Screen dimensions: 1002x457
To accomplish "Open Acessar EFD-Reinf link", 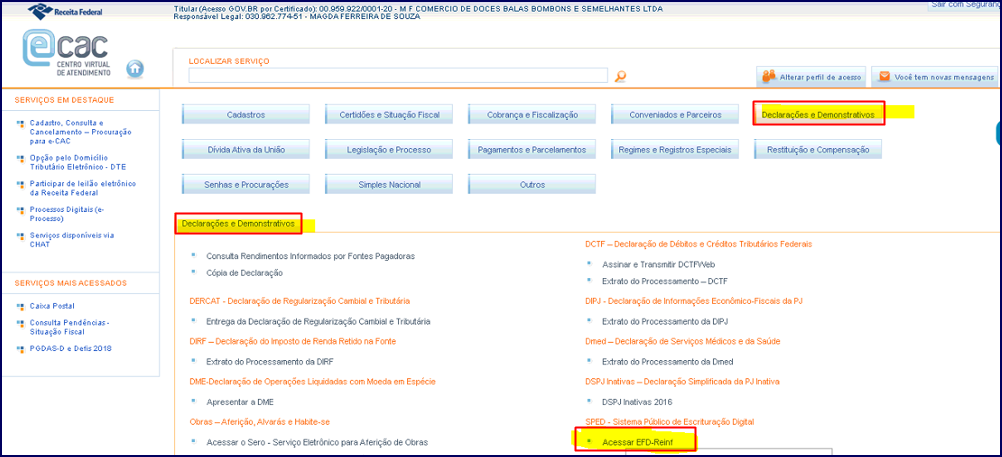I will pos(638,442).
